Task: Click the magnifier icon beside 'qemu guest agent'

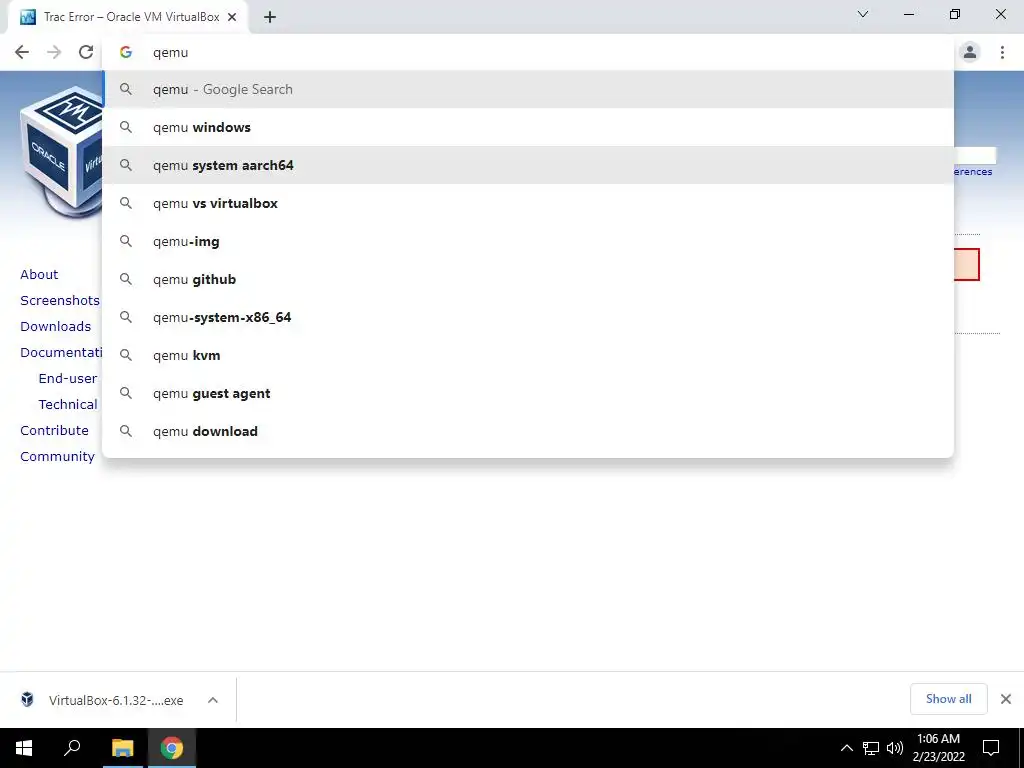Action: (x=126, y=393)
